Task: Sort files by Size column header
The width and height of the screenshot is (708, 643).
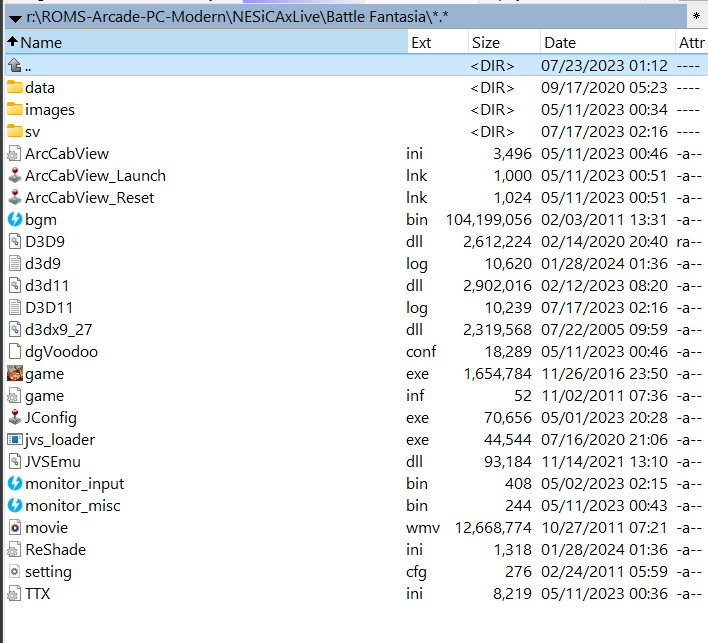Action: [504, 42]
